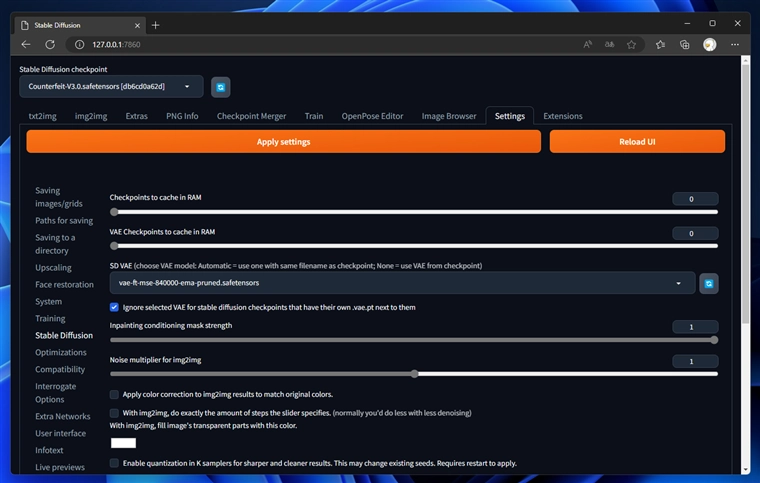
Task: Switch to the img2img tab
Action: pos(91,116)
